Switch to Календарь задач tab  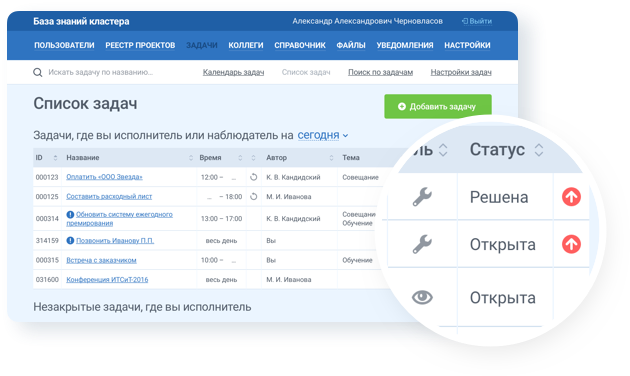click(x=233, y=72)
